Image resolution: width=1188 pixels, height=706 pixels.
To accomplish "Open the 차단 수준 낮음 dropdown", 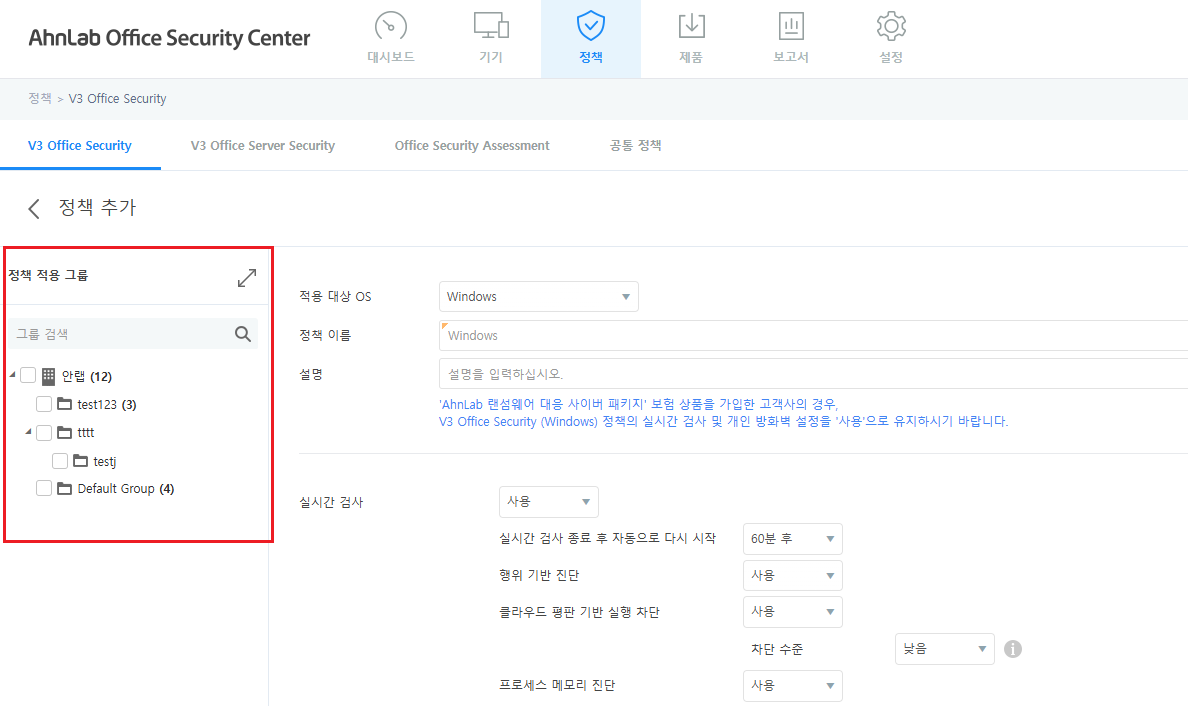I will (945, 649).
